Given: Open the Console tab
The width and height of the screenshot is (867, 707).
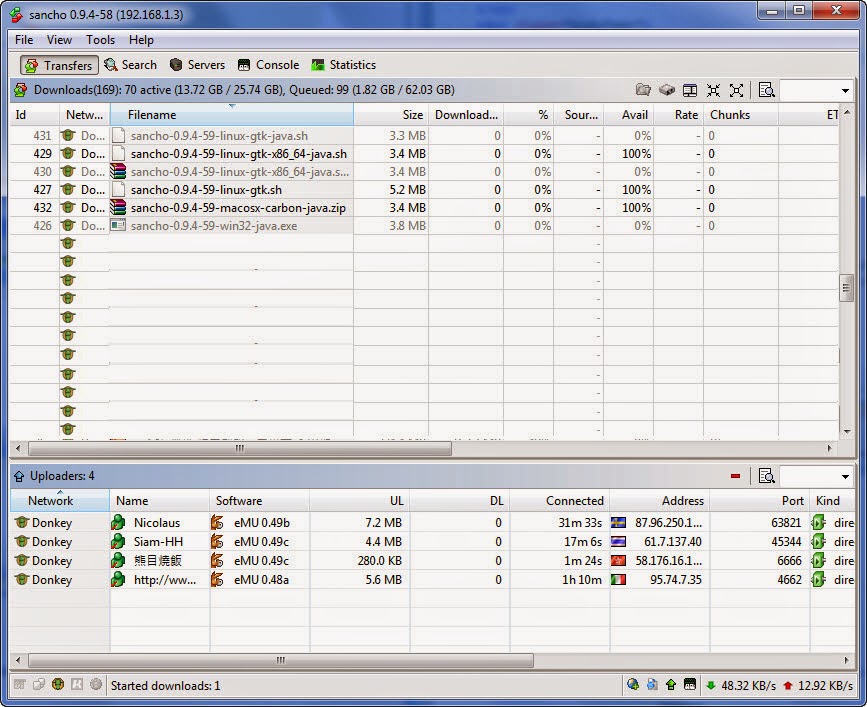Looking at the screenshot, I should (268, 65).
